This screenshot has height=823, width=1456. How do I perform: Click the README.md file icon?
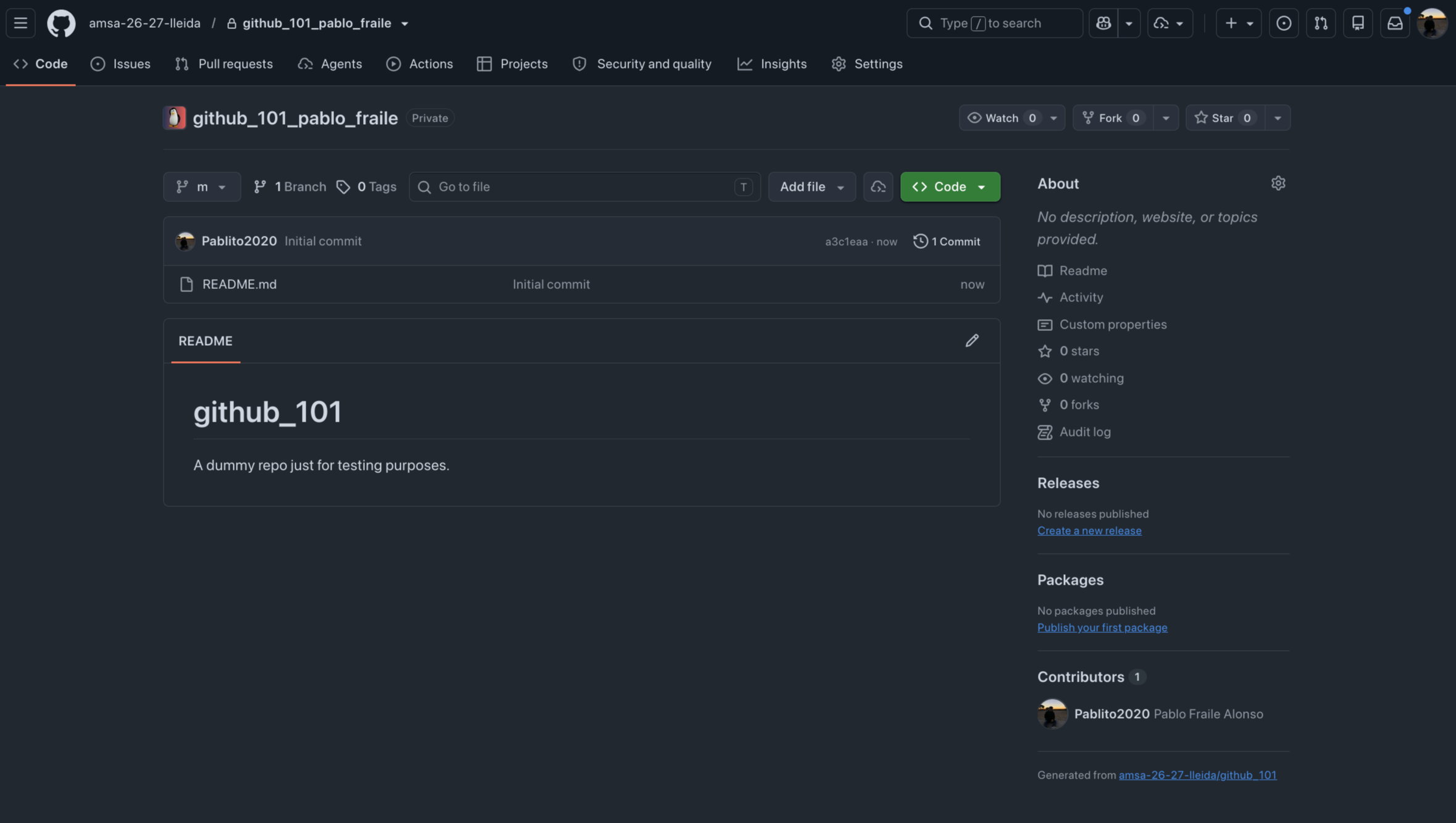[186, 285]
